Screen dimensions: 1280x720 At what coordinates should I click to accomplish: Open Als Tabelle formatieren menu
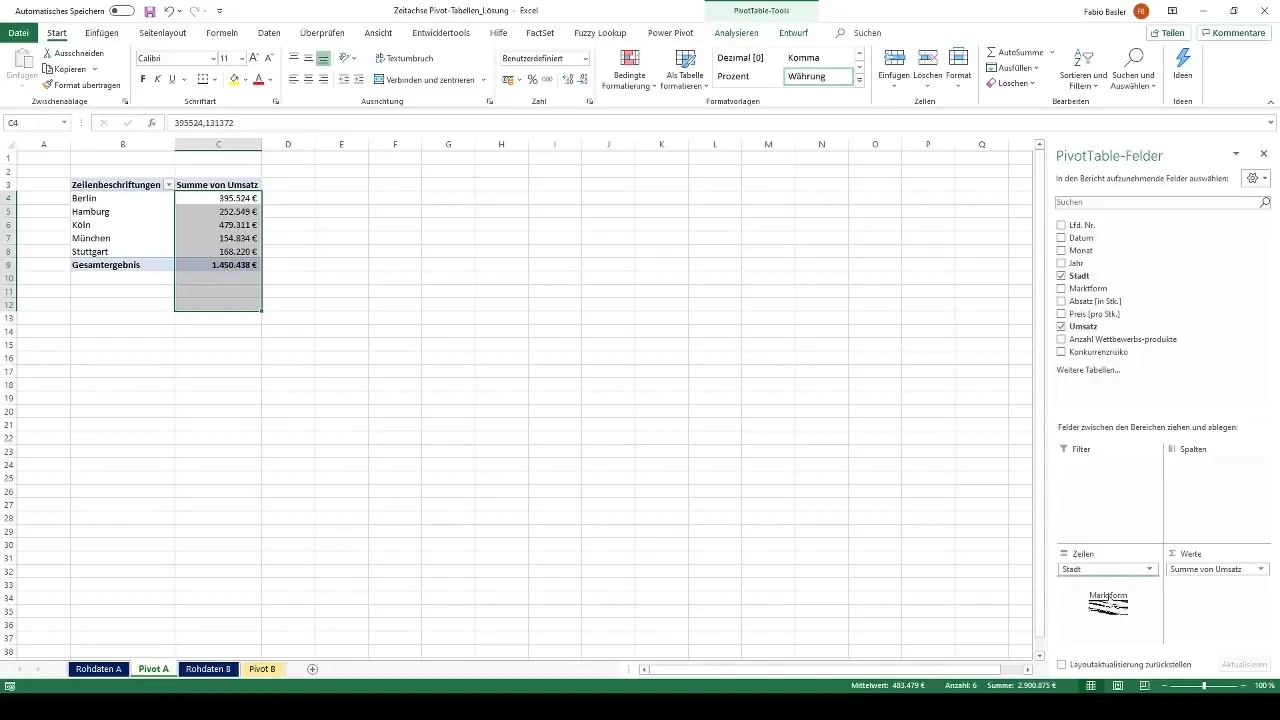tap(685, 68)
